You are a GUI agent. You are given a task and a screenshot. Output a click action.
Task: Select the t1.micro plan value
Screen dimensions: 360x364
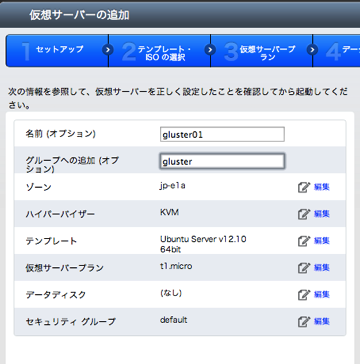[x=176, y=266]
